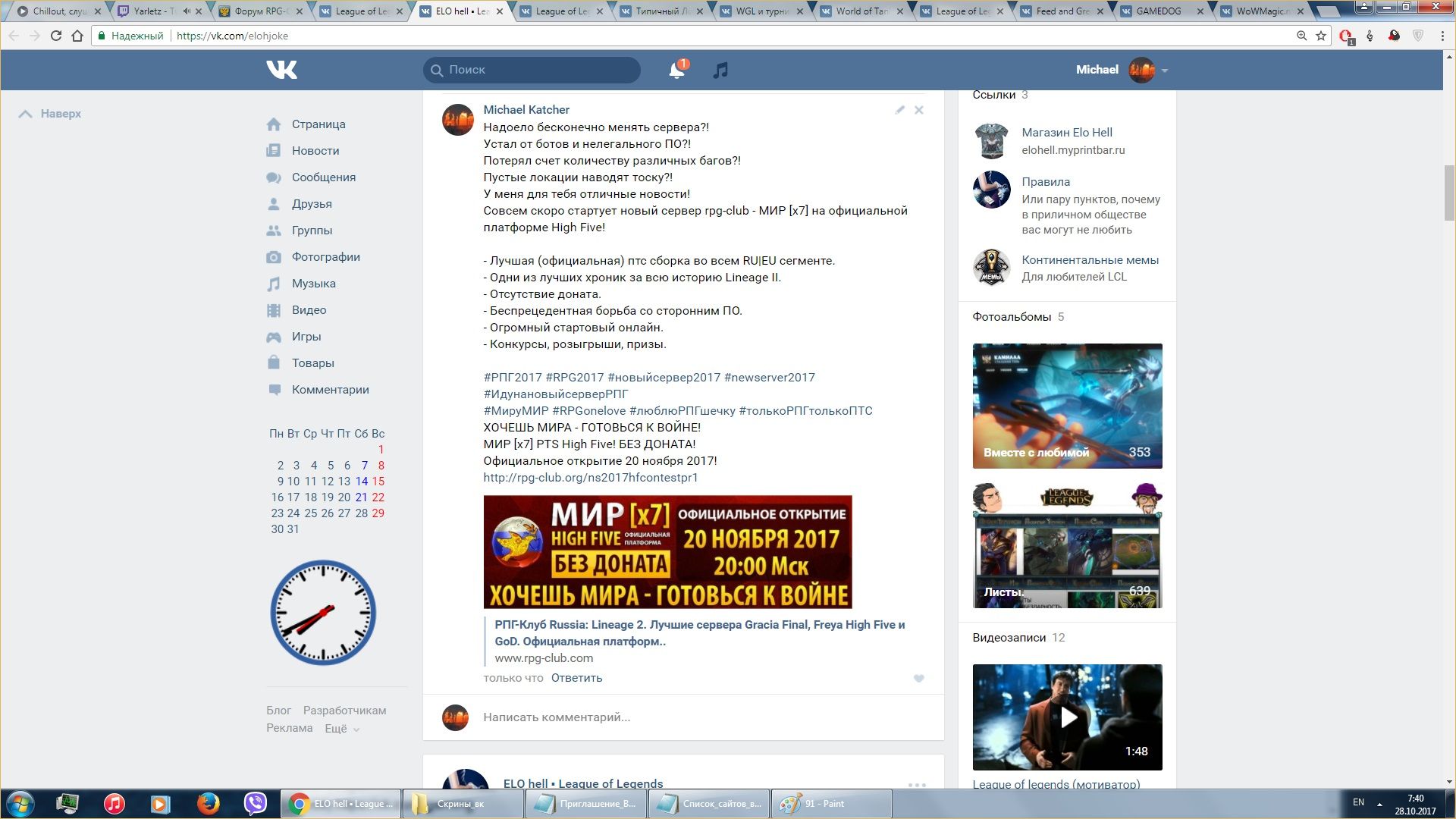Play the League of legends video
Viewport: 1456px width, 819px height.
[x=1068, y=717]
